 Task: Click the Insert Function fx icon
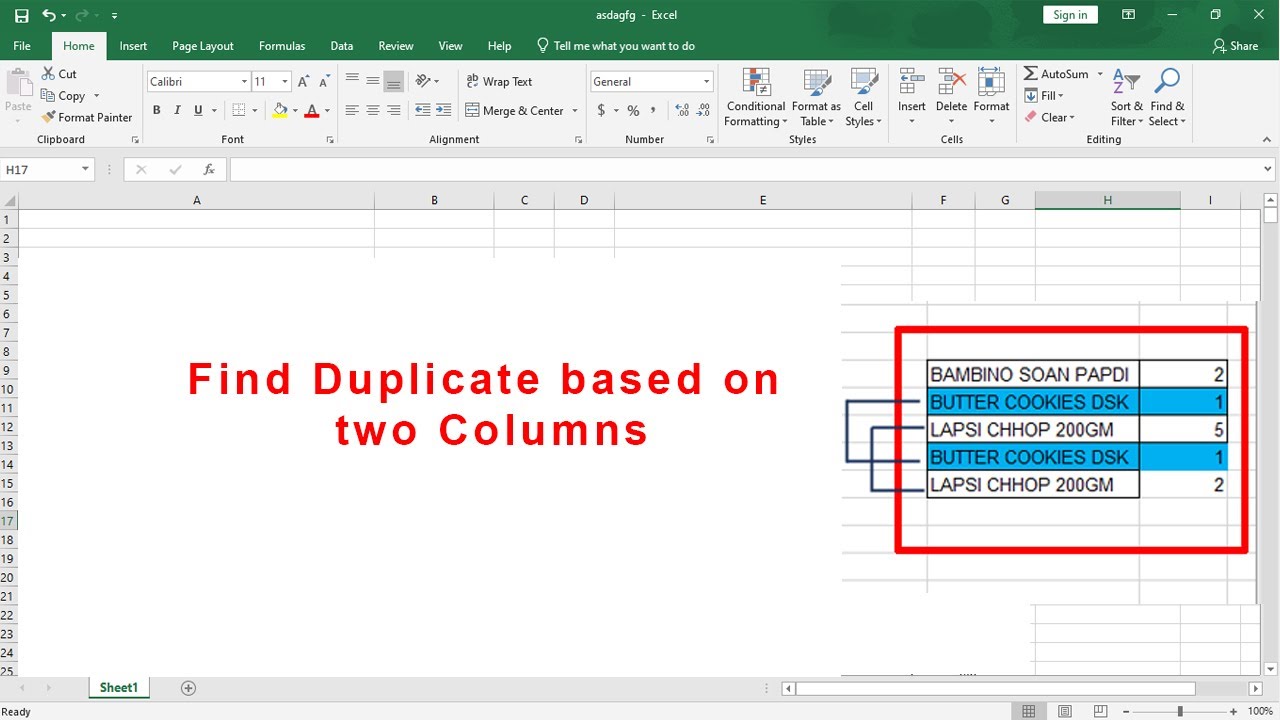209,170
